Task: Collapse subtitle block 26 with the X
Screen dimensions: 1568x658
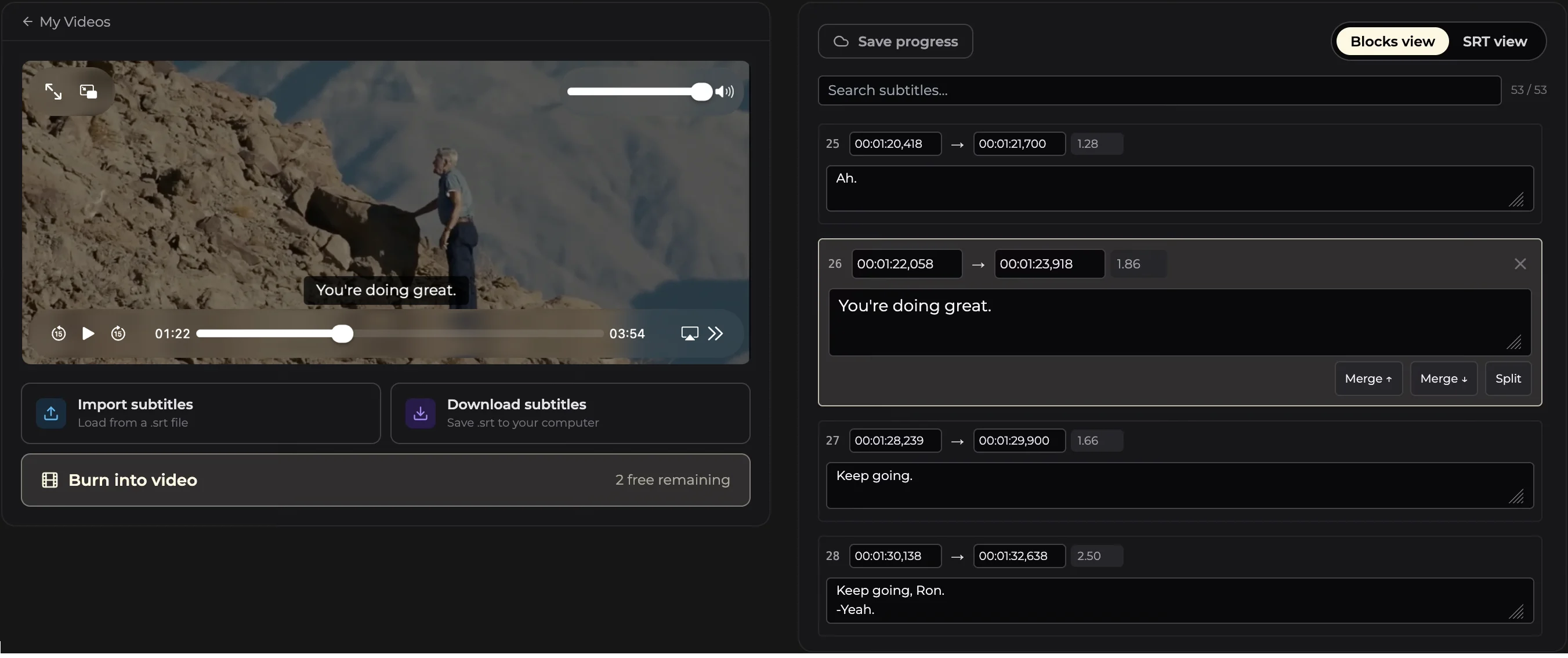Action: pyautogui.click(x=1520, y=263)
